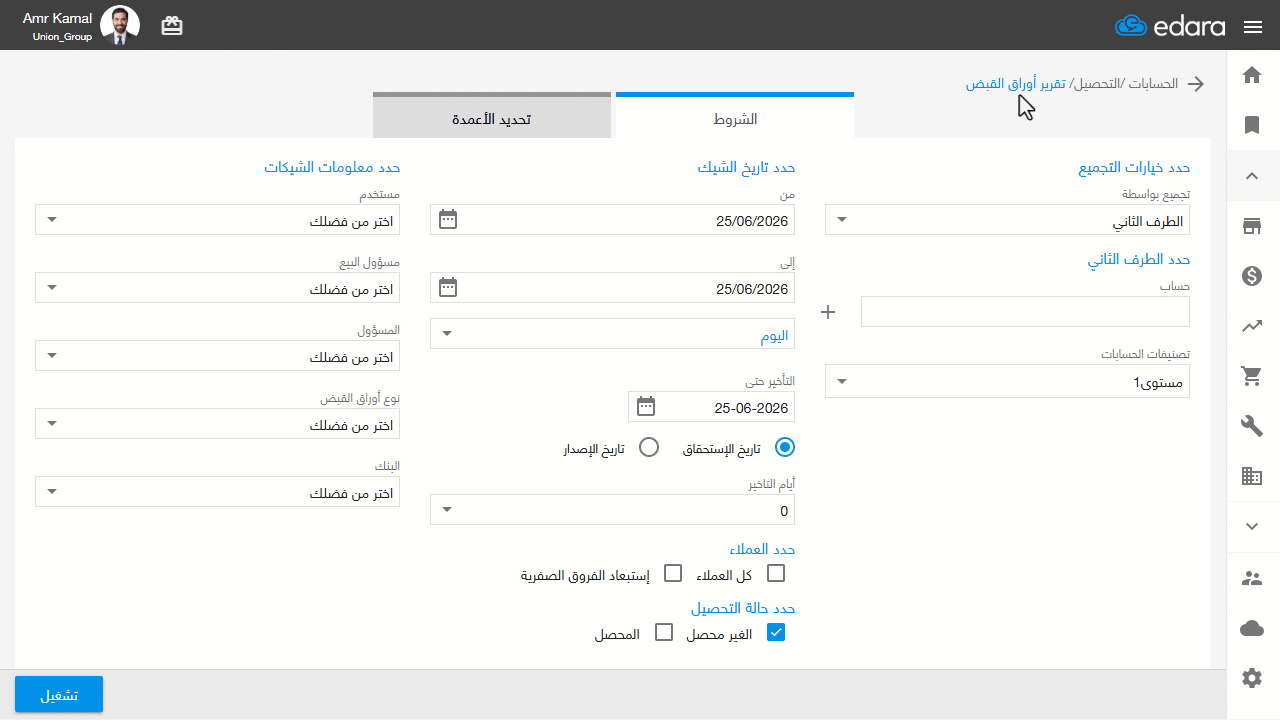Select the تاريخ الإستحقاق radio button
Screen dimensions: 1280x720
785,448
